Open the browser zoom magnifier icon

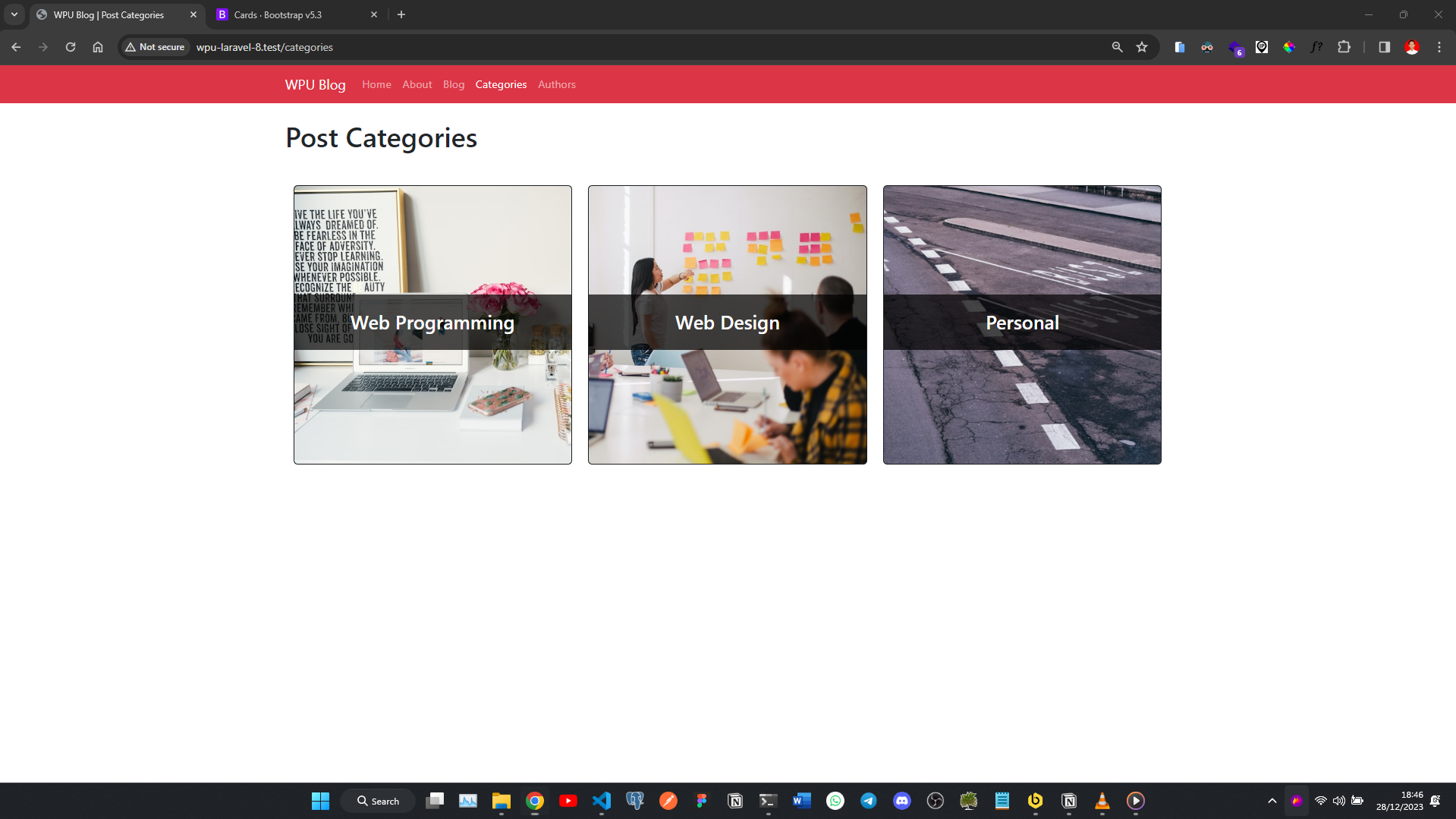(x=1117, y=47)
